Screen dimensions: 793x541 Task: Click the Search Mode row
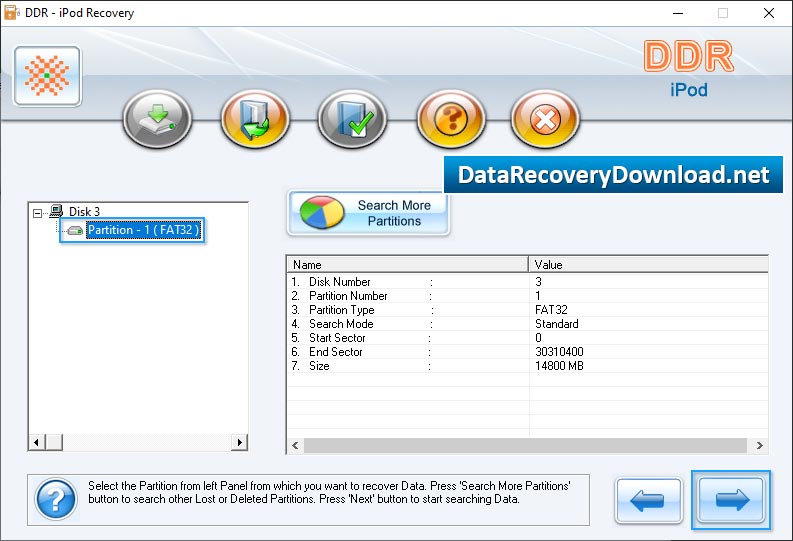pyautogui.click(x=527, y=324)
